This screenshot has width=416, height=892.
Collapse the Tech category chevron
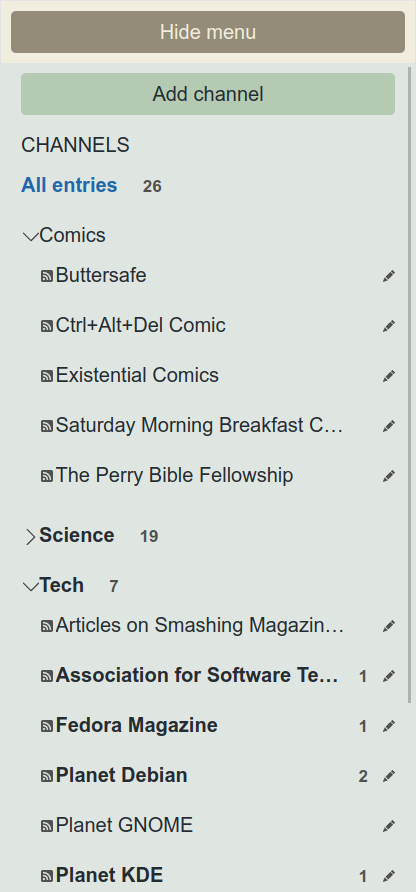pos(30,586)
